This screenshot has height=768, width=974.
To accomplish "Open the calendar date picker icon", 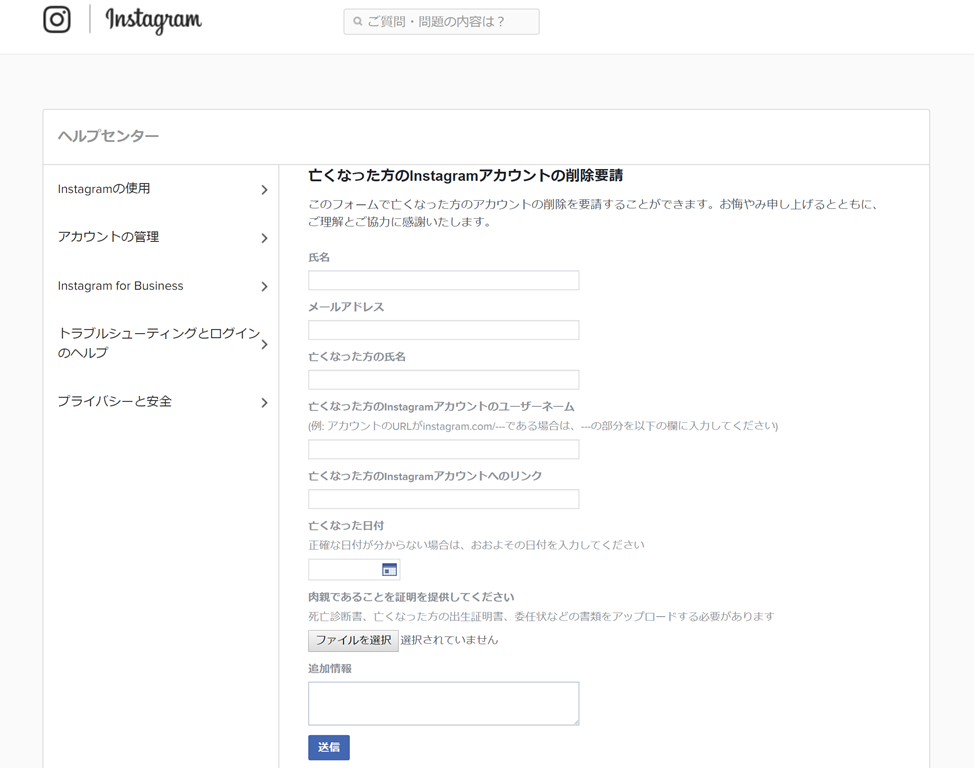I will pos(389,570).
